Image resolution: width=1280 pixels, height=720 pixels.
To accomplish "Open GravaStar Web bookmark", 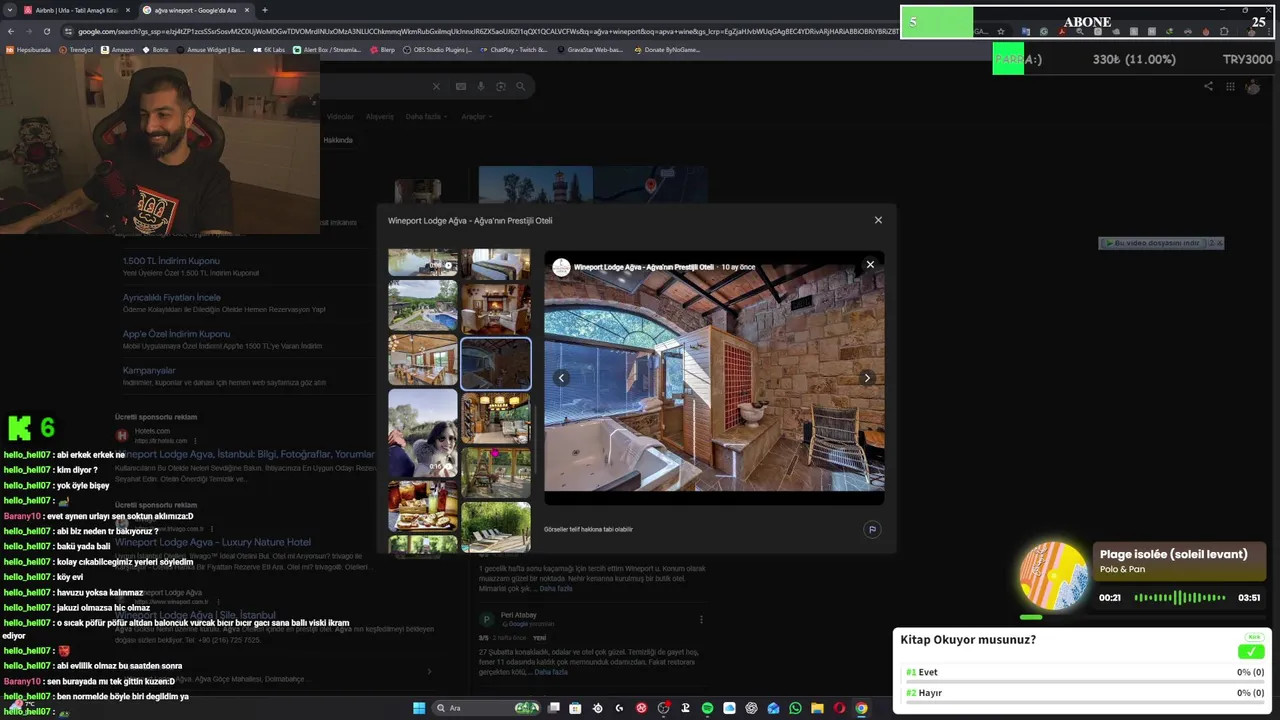I will (x=591, y=49).
